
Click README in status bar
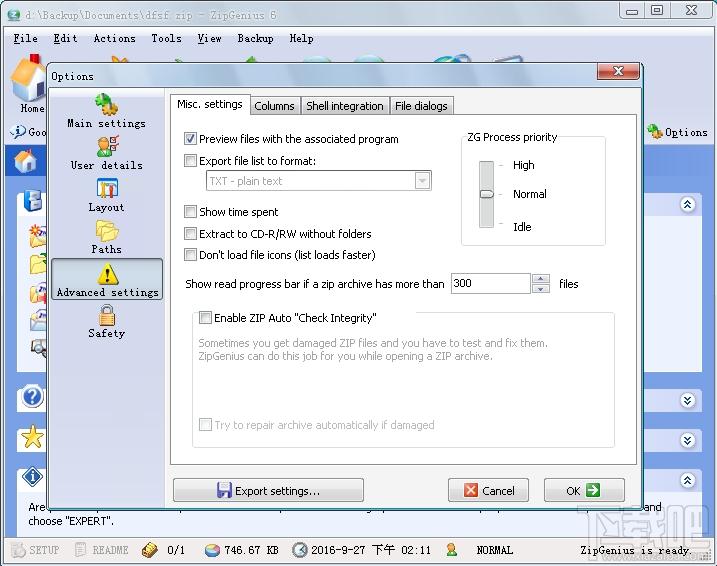101,550
